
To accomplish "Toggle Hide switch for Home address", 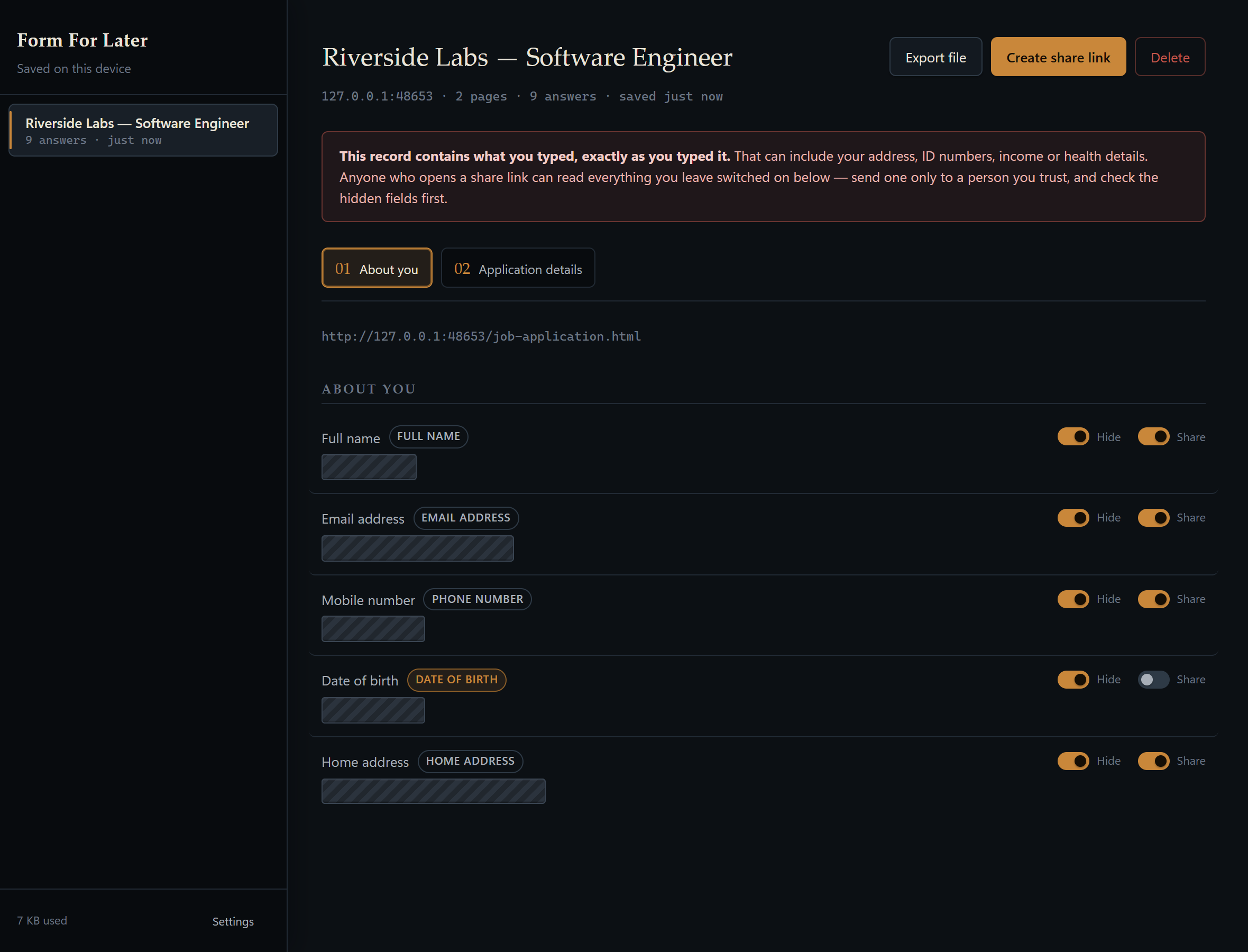I will 1073,761.
